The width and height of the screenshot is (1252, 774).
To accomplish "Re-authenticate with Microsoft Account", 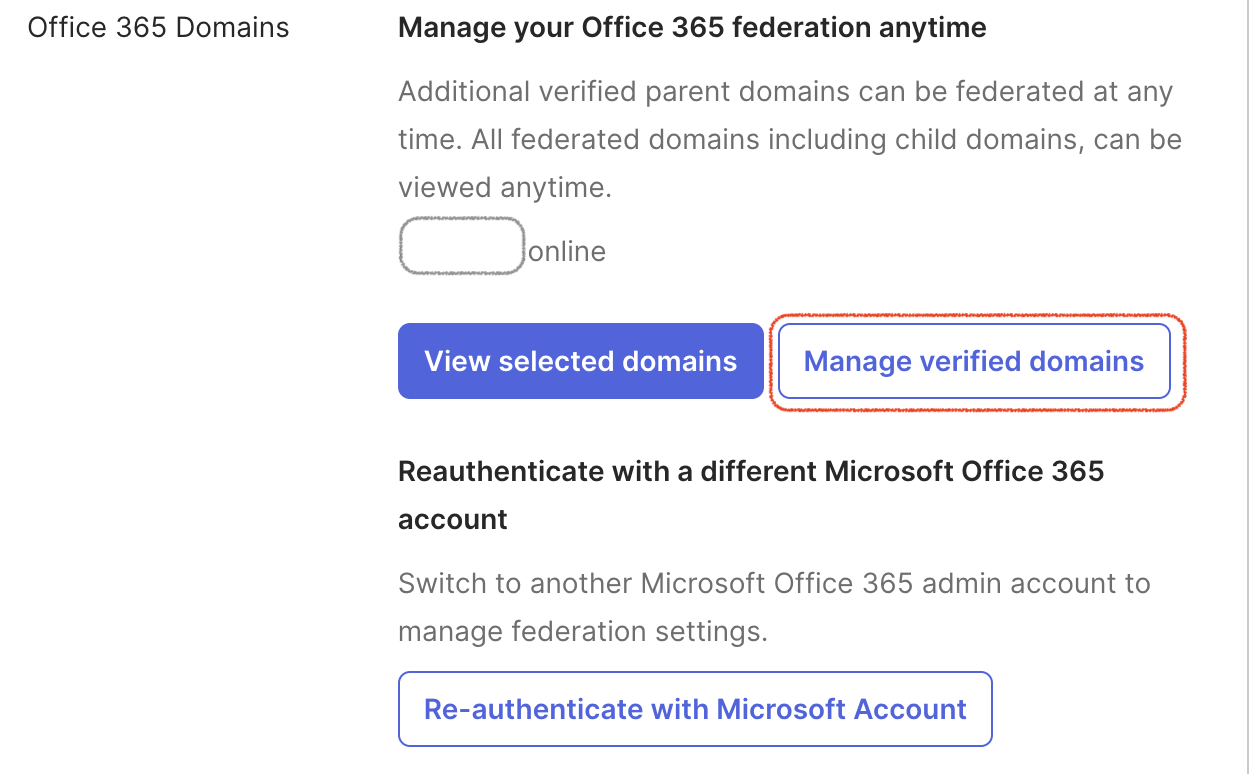I will (695, 709).
